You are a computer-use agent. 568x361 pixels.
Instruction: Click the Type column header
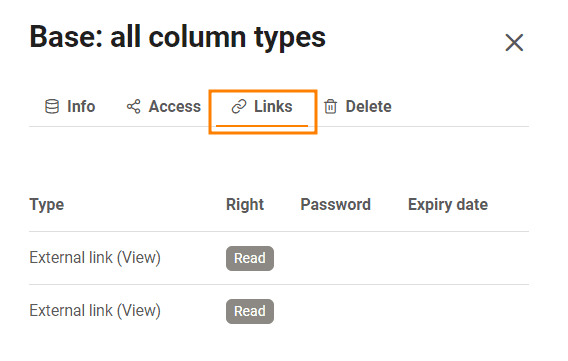(x=47, y=205)
